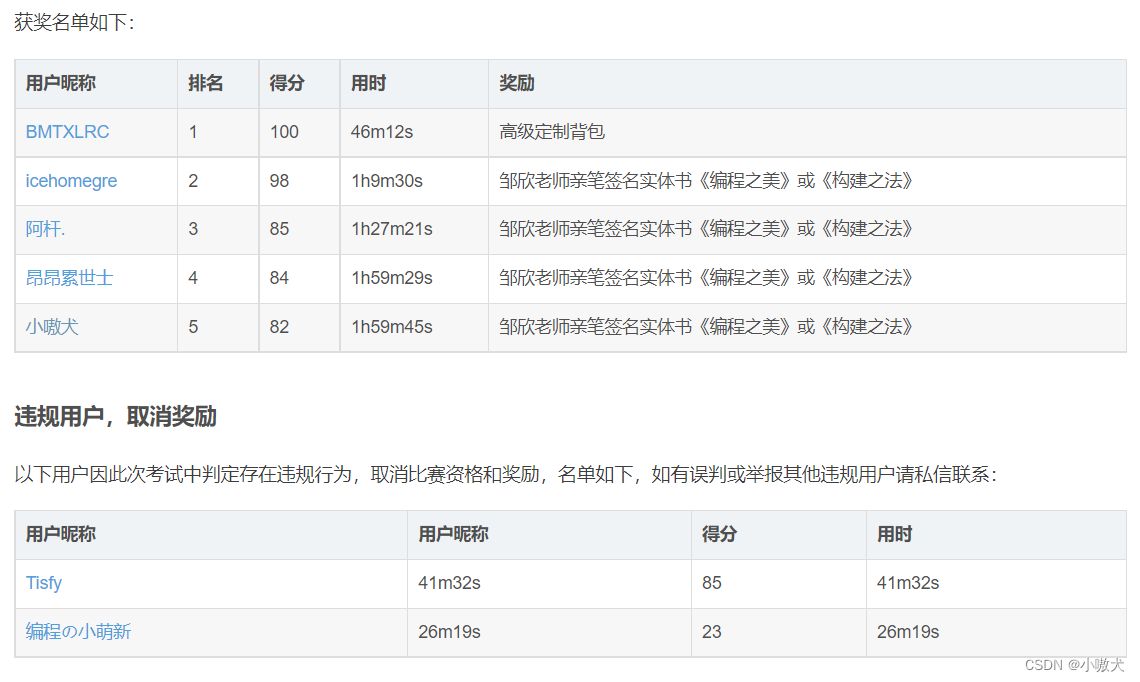Select the 46m12s time cell
This screenshot has height=682, width=1140.
click(414, 132)
